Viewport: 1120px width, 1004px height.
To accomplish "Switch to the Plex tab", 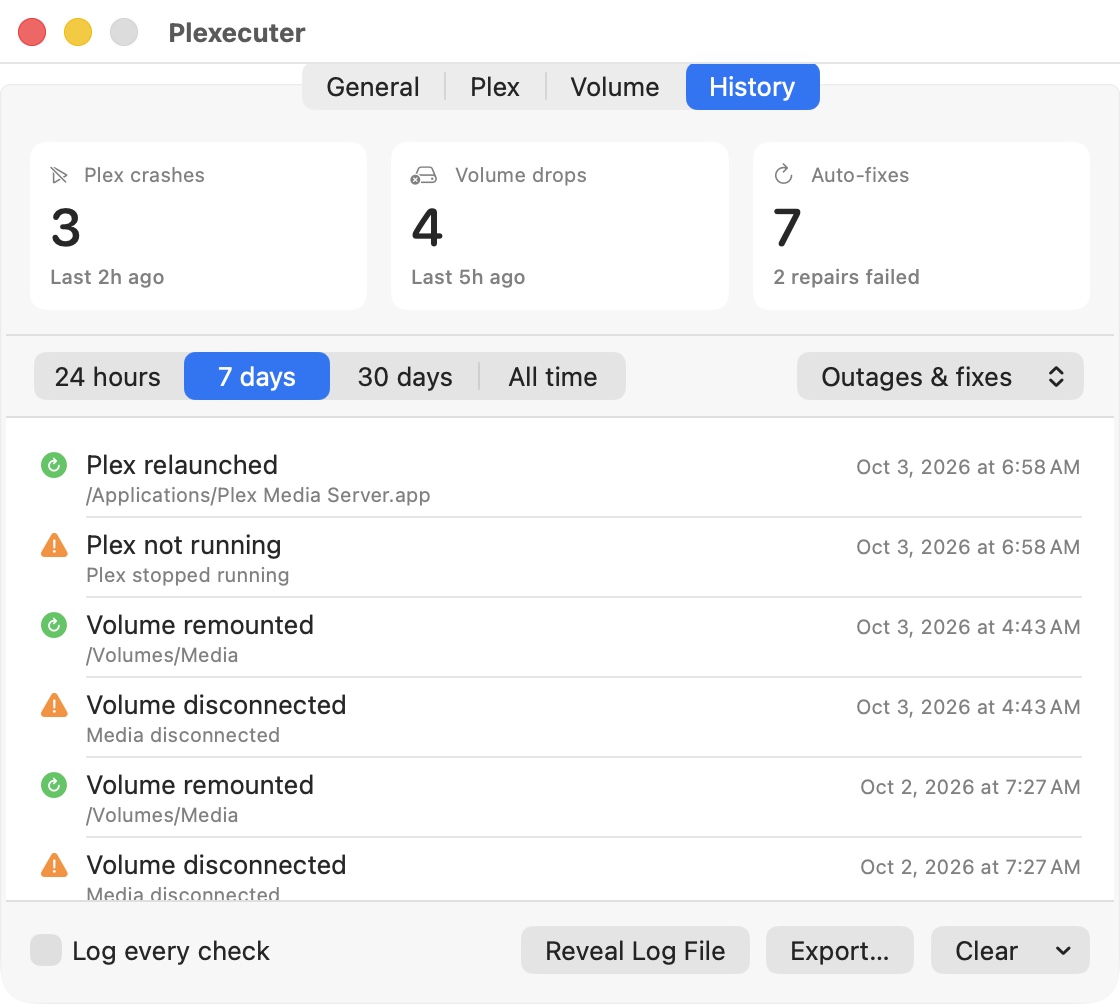I will (494, 87).
